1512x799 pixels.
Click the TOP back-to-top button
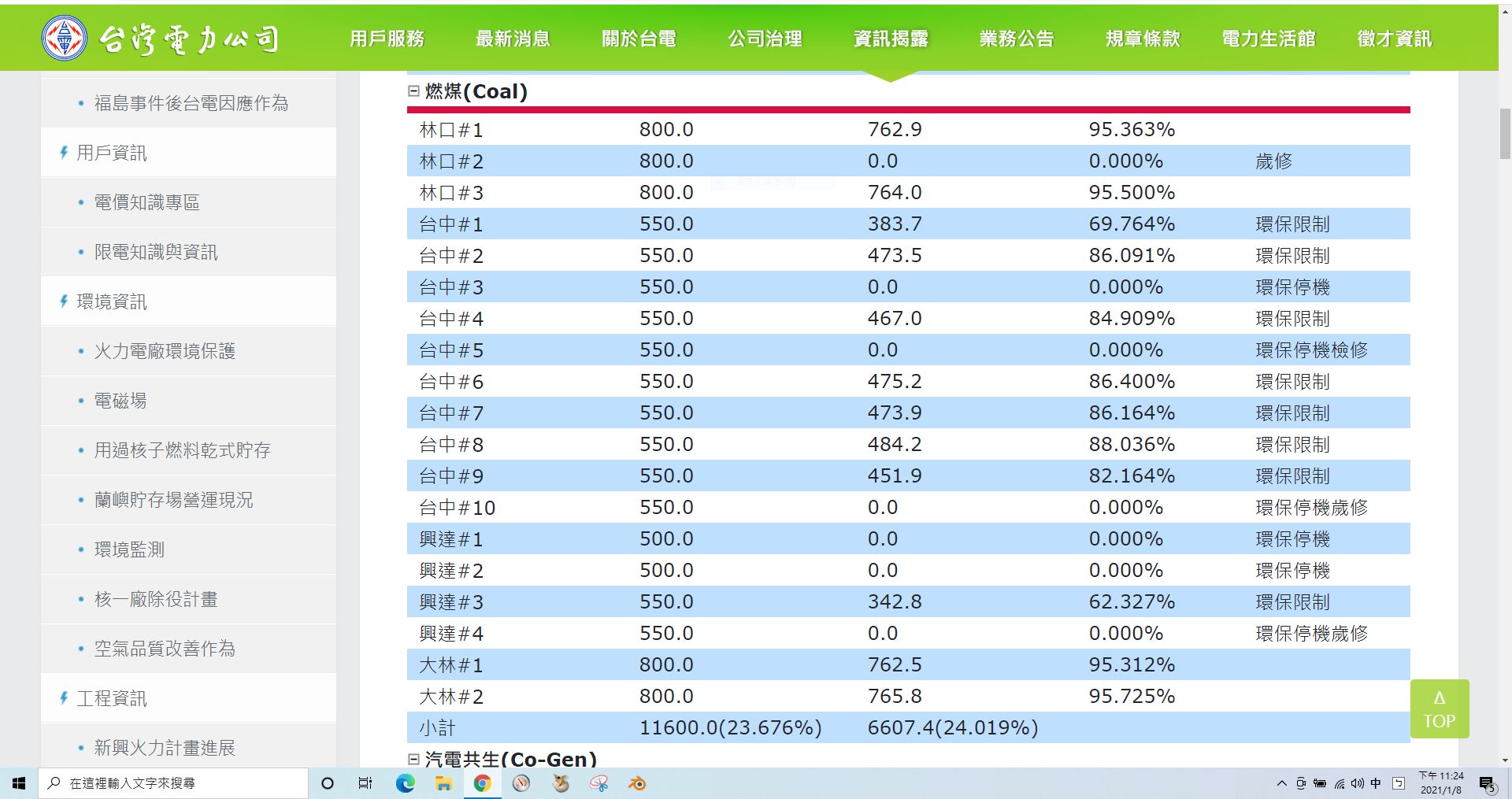(x=1440, y=708)
